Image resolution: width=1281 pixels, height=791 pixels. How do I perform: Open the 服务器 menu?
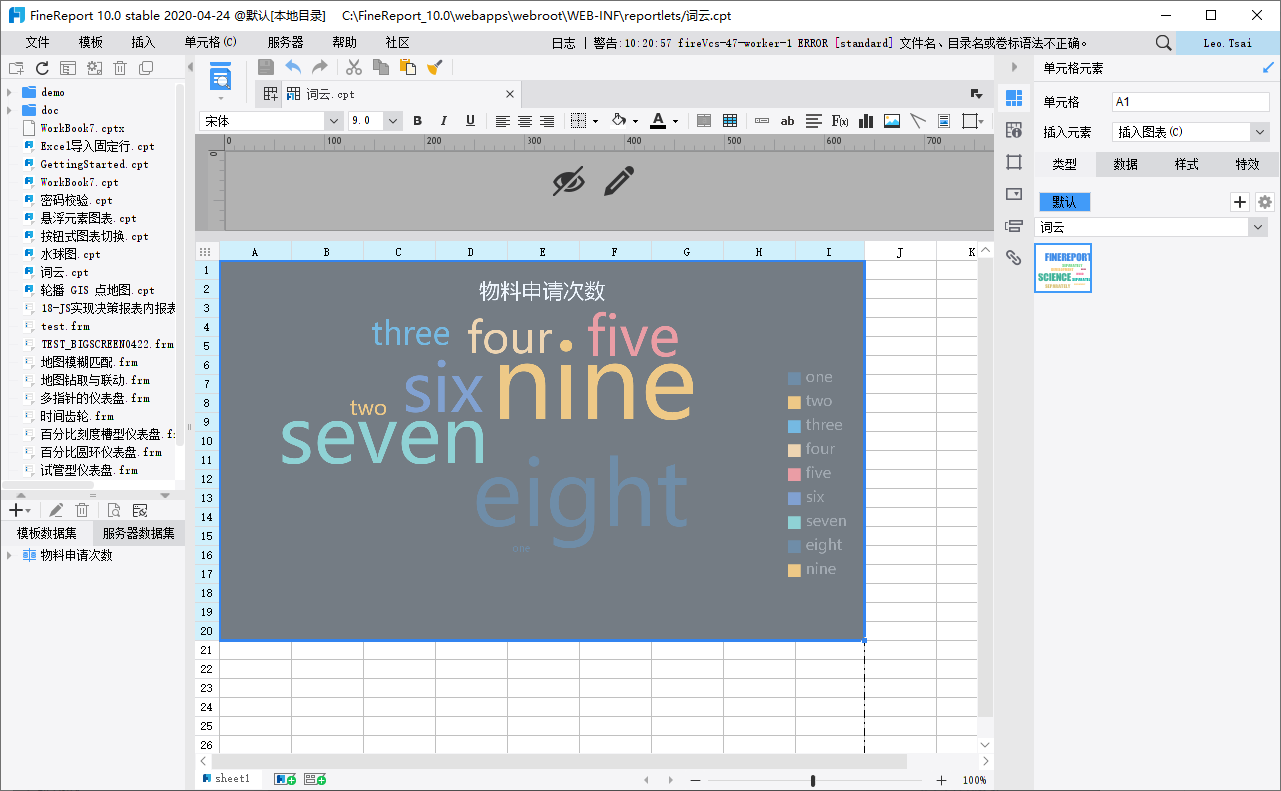tap(285, 43)
